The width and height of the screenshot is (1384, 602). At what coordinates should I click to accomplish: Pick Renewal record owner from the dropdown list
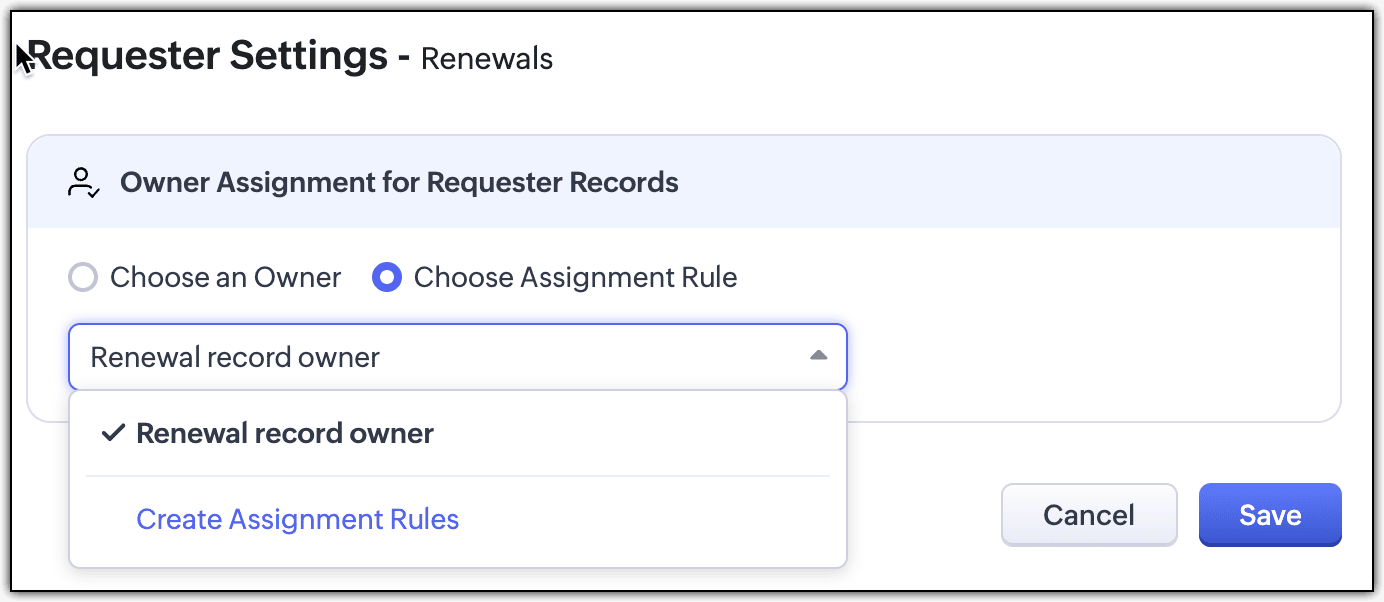point(285,433)
